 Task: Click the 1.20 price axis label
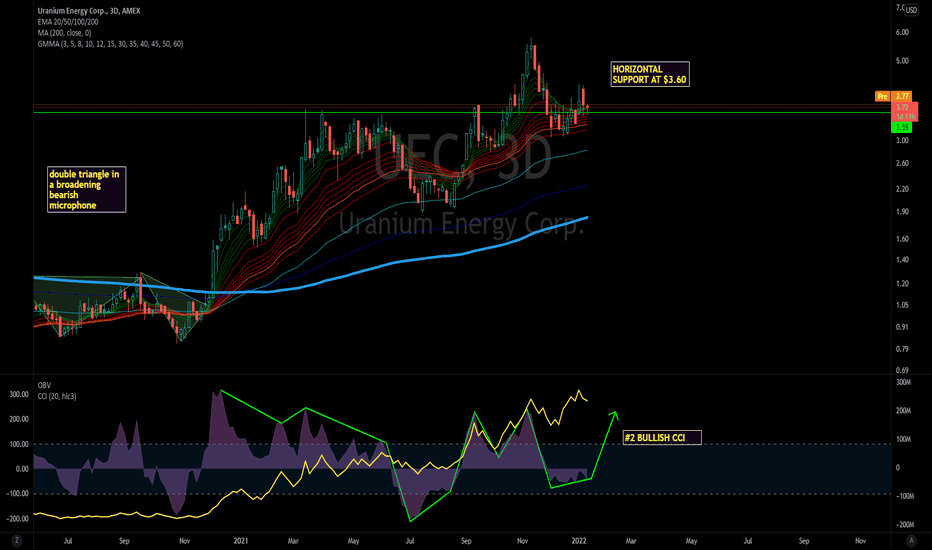tap(902, 284)
